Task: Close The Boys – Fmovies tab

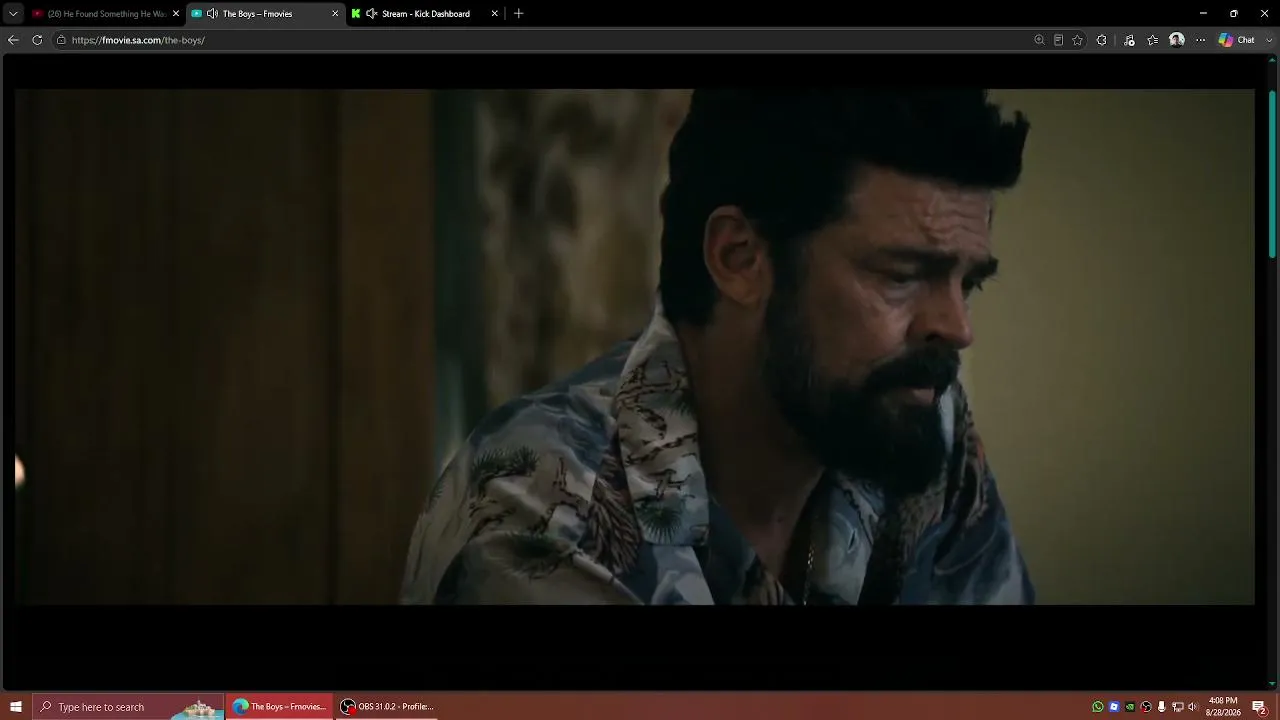Action: point(335,14)
